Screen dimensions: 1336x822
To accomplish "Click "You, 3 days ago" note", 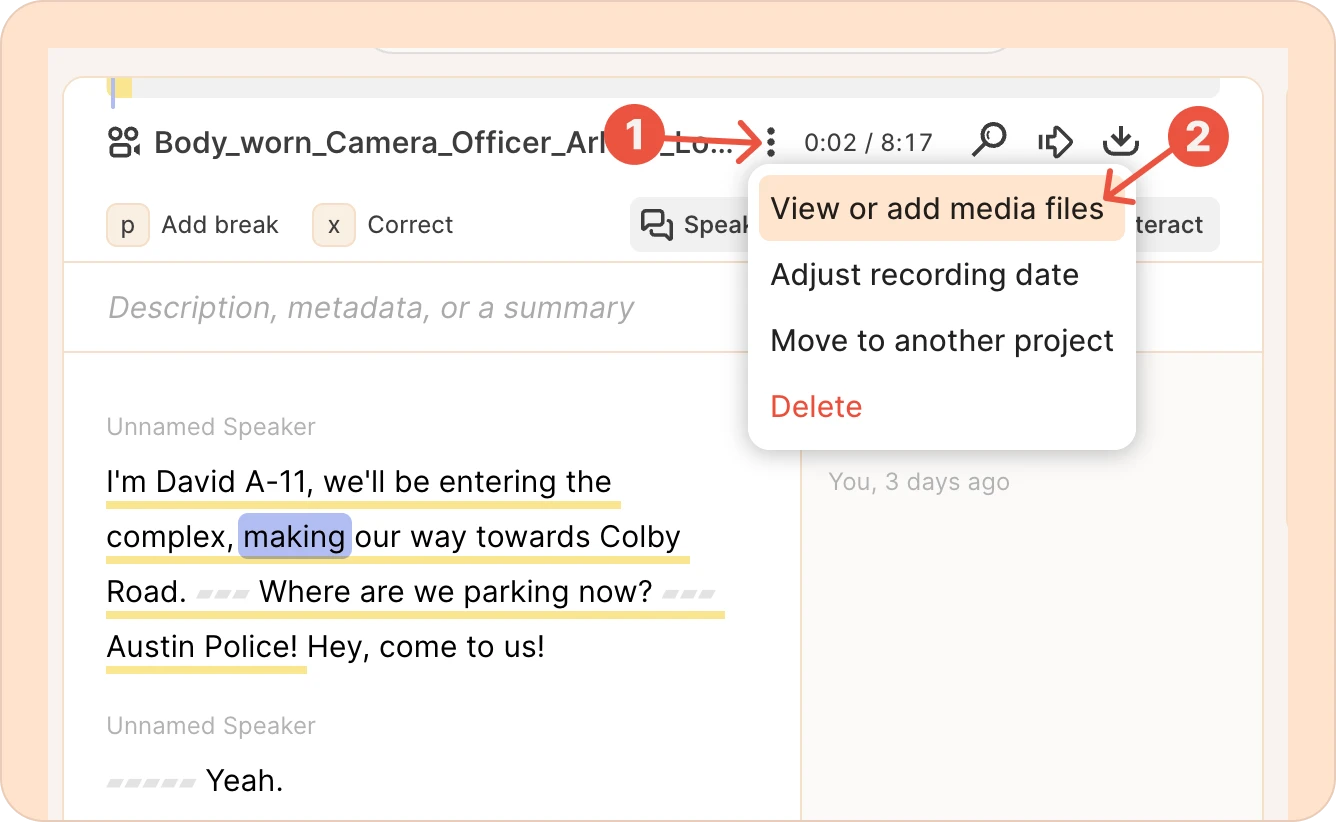I will [x=919, y=482].
